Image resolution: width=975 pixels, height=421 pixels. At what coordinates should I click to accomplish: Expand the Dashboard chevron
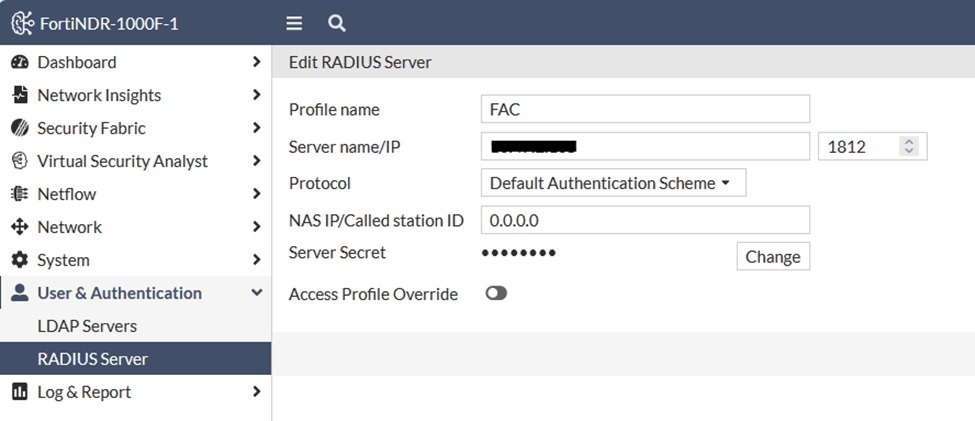256,62
